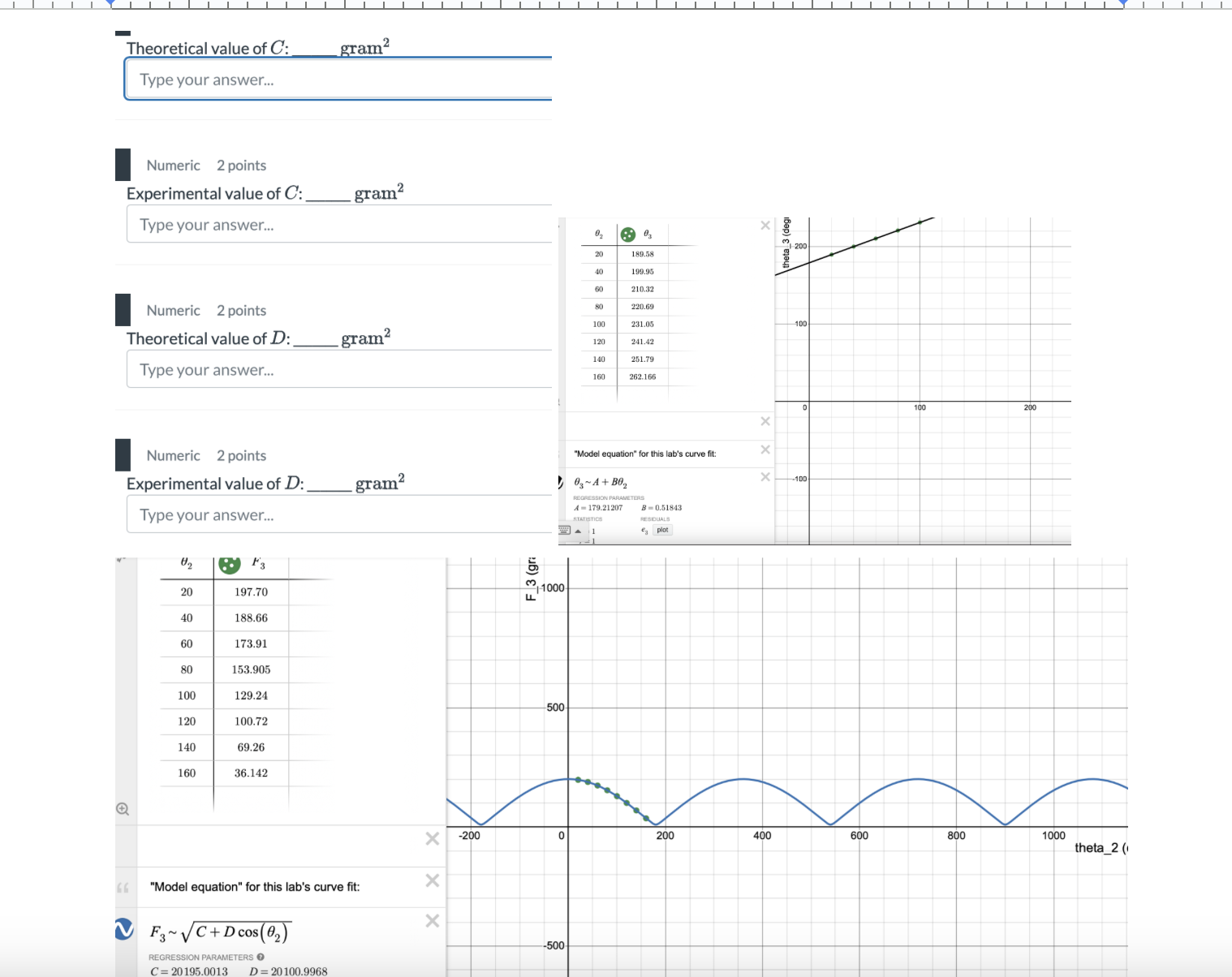The image size is (1232, 977).
Task: Click the blue curve icon beside the F_3 regression
Action: click(x=125, y=931)
